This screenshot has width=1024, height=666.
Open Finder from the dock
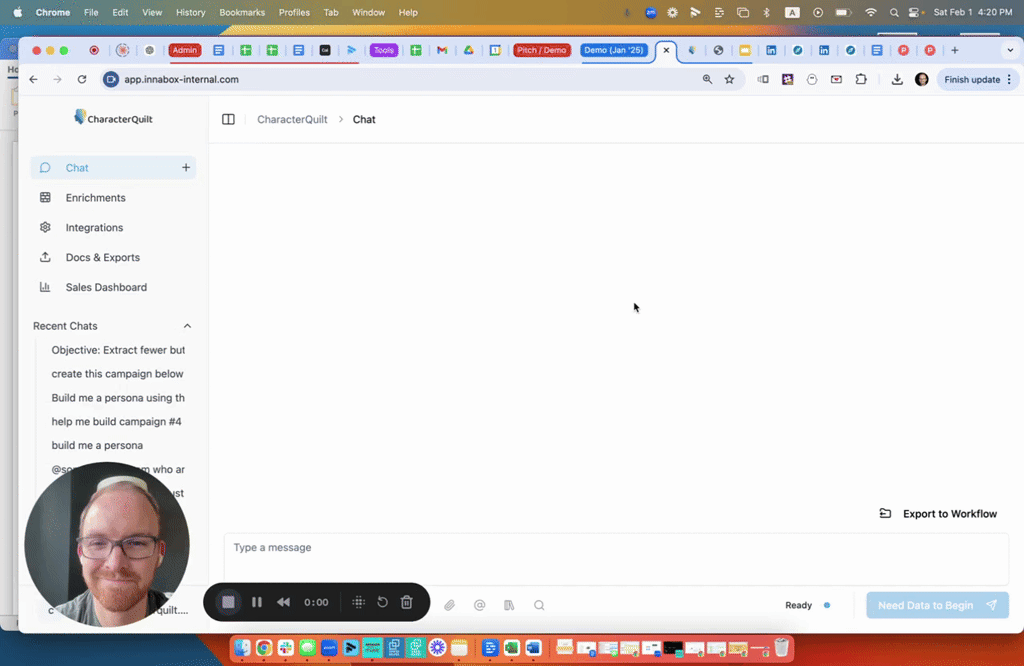242,648
